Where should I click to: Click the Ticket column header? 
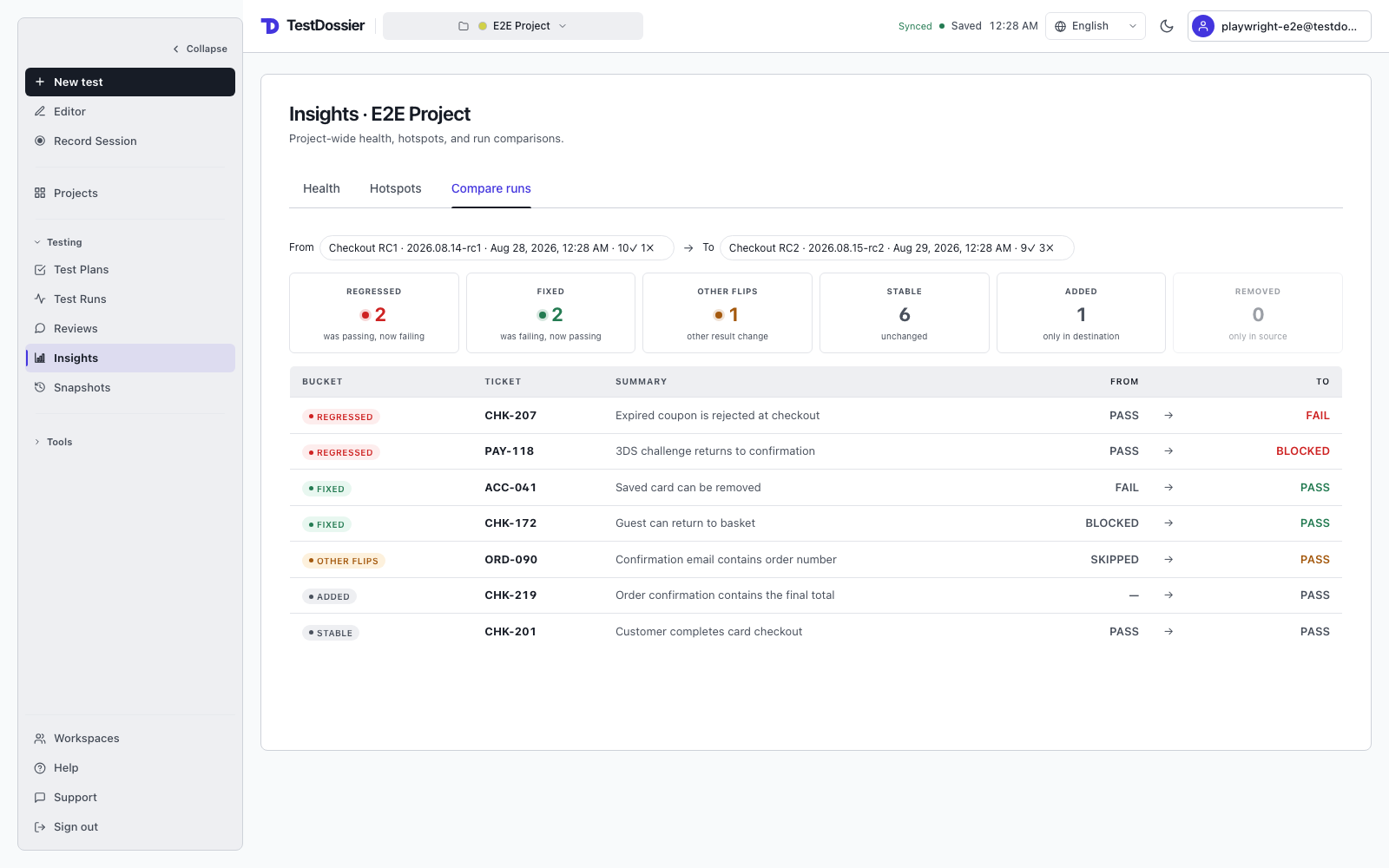(503, 381)
